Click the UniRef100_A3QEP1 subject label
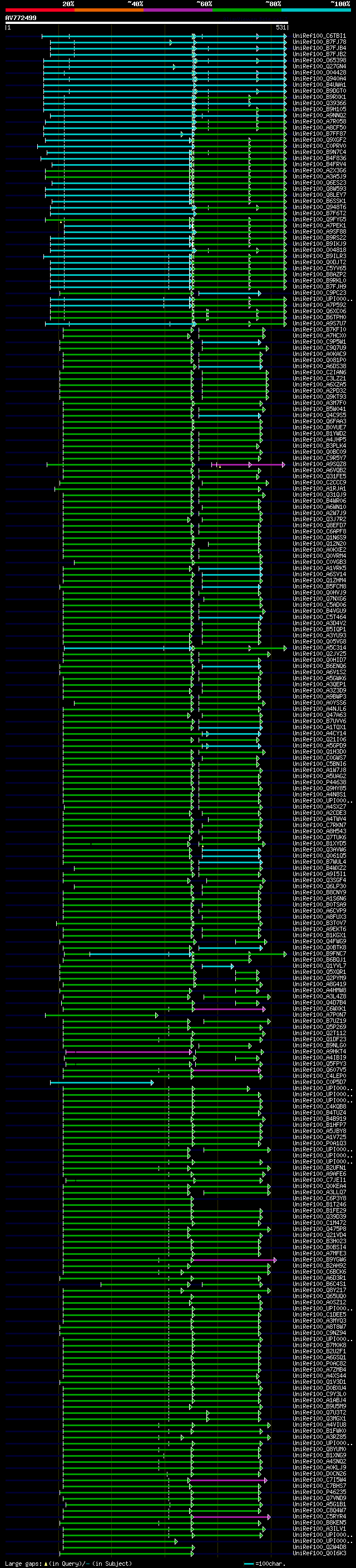356x1568 pixels. 319,685
